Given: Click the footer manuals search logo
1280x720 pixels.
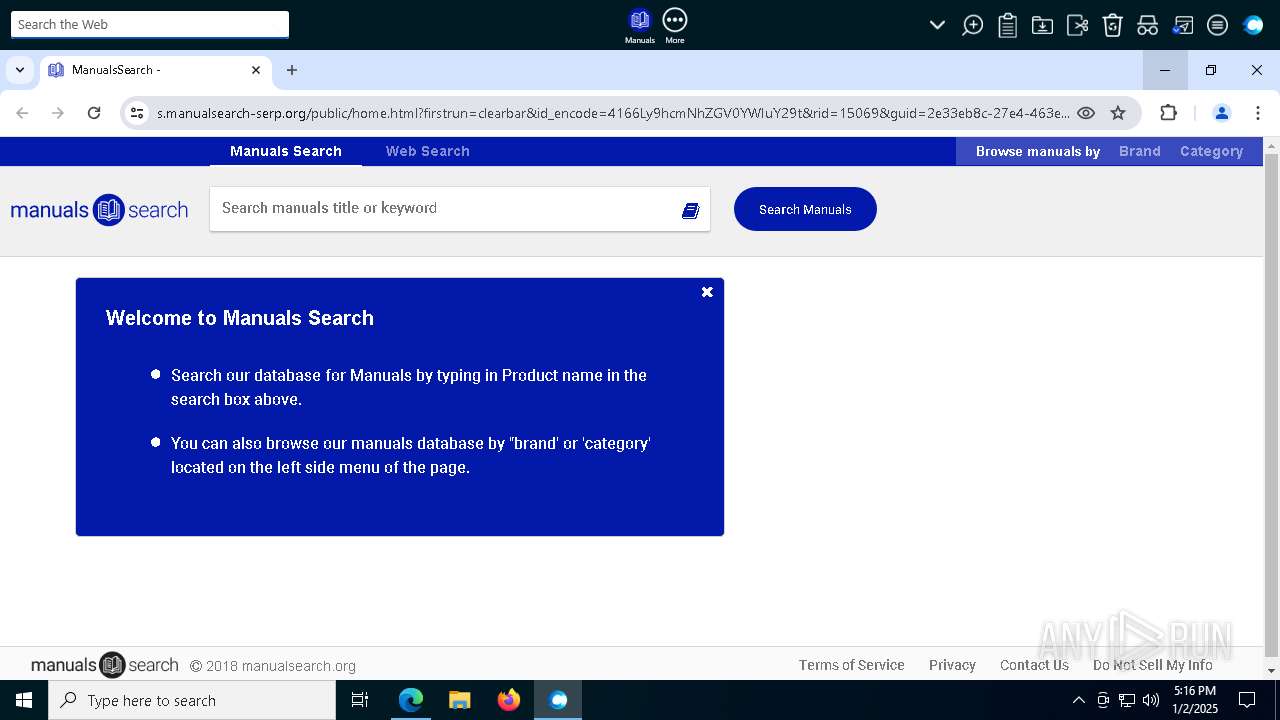Looking at the screenshot, I should [x=105, y=665].
